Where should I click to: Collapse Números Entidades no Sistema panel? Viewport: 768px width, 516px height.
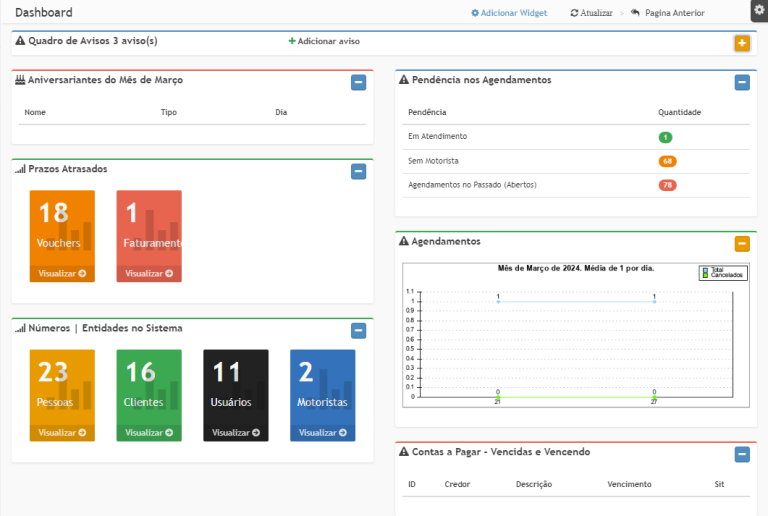[358, 330]
